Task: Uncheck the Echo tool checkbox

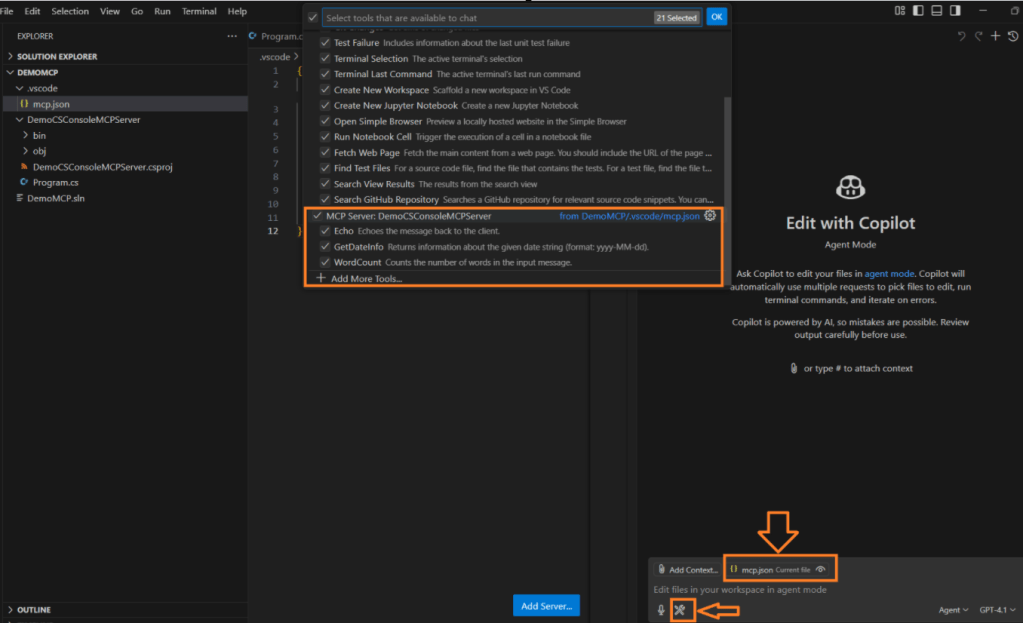Action: tap(324, 231)
